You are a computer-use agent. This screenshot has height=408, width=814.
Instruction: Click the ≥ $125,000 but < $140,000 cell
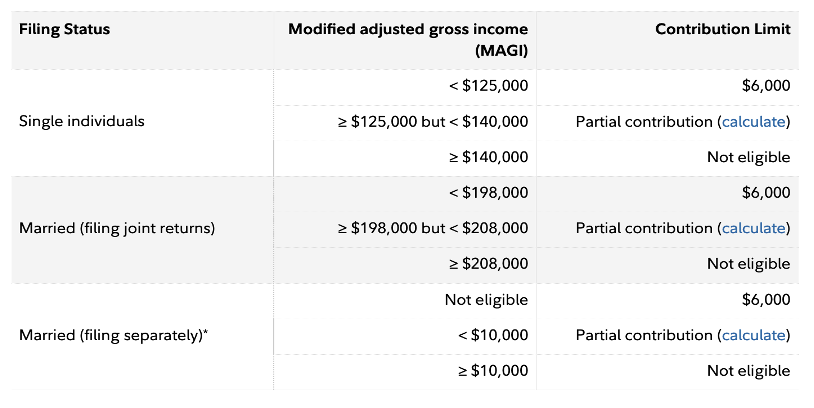[x=433, y=122]
